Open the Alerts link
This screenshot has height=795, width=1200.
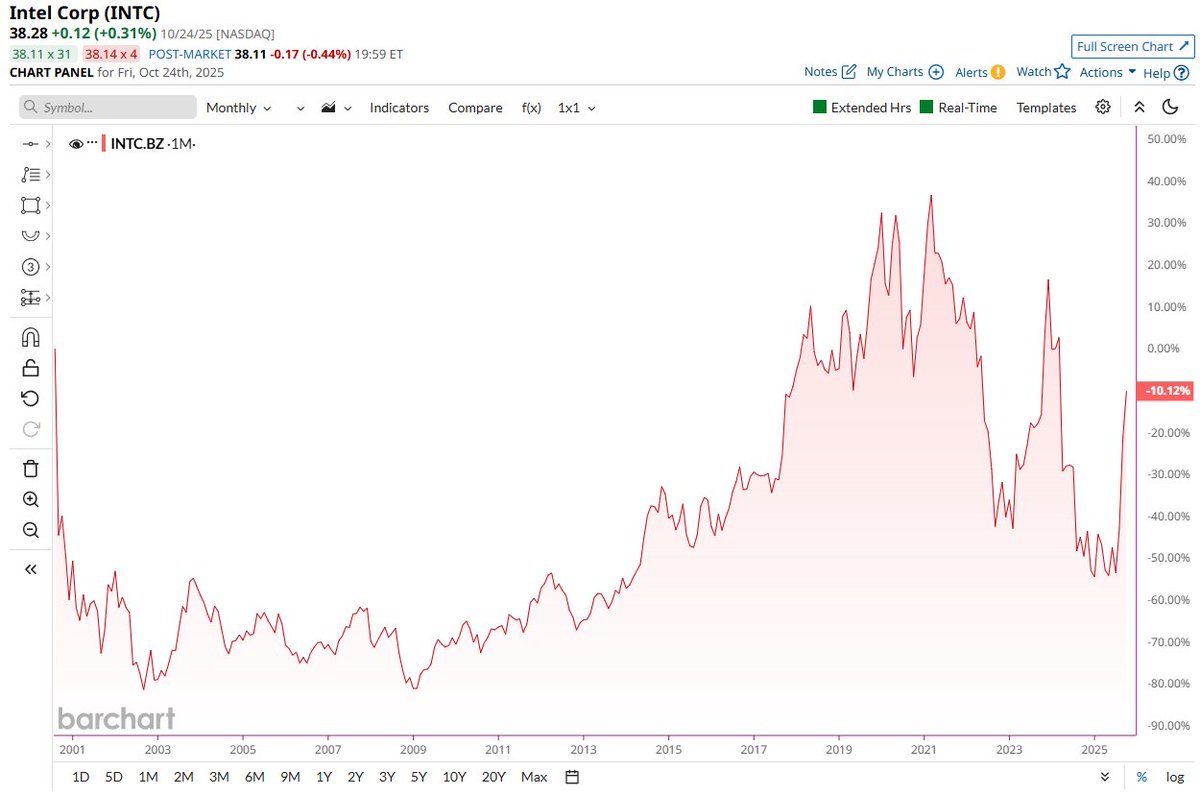click(980, 72)
